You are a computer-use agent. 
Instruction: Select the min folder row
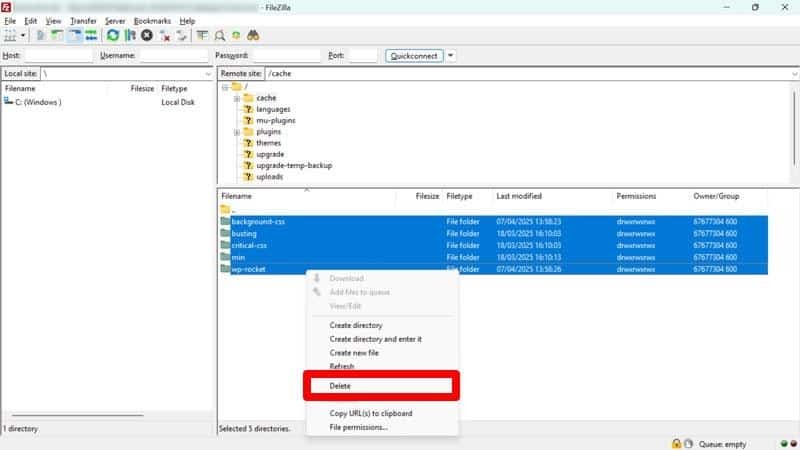pyautogui.click(x=493, y=257)
